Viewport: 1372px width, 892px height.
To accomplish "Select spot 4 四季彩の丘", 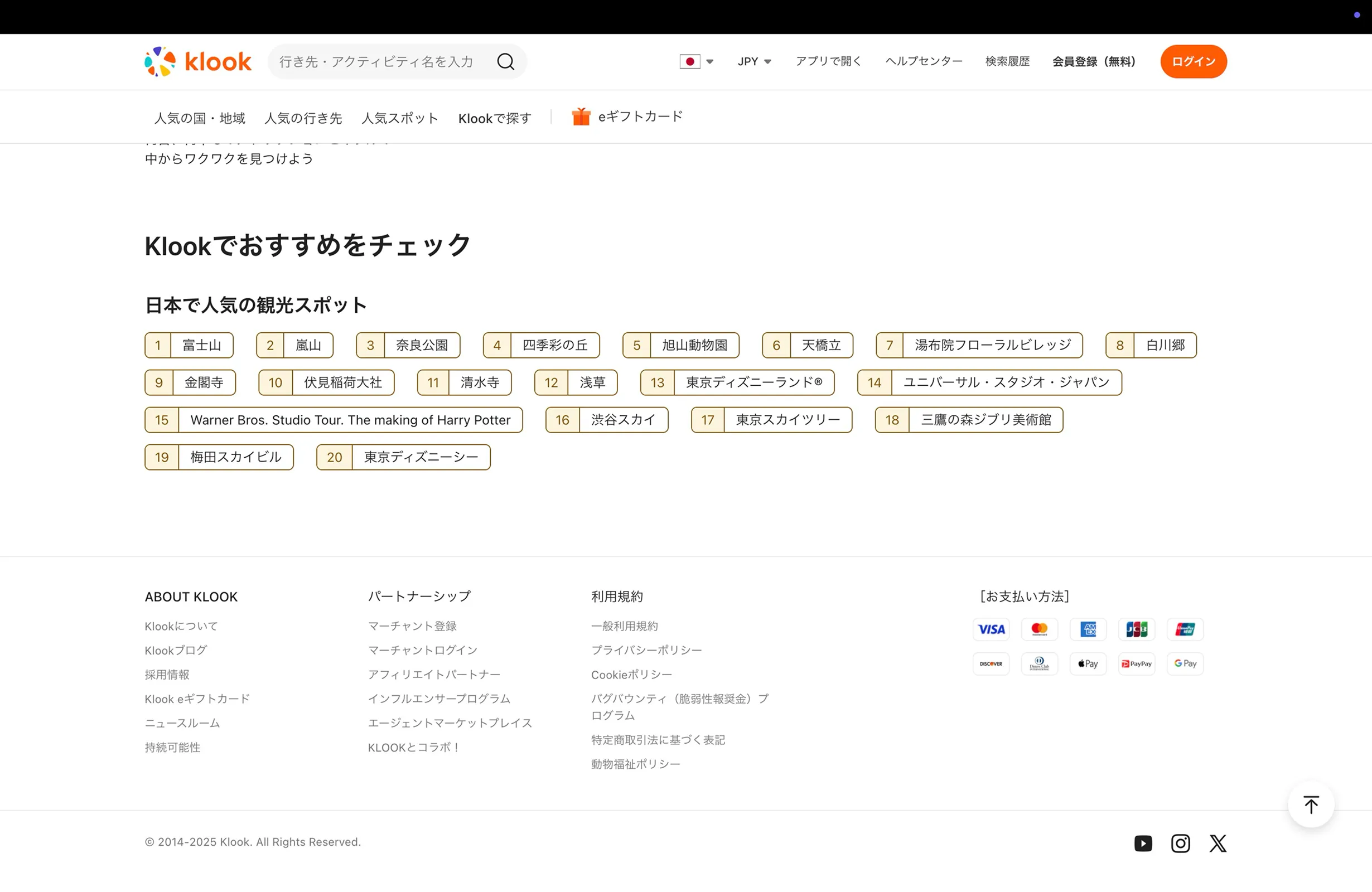I will tap(542, 345).
